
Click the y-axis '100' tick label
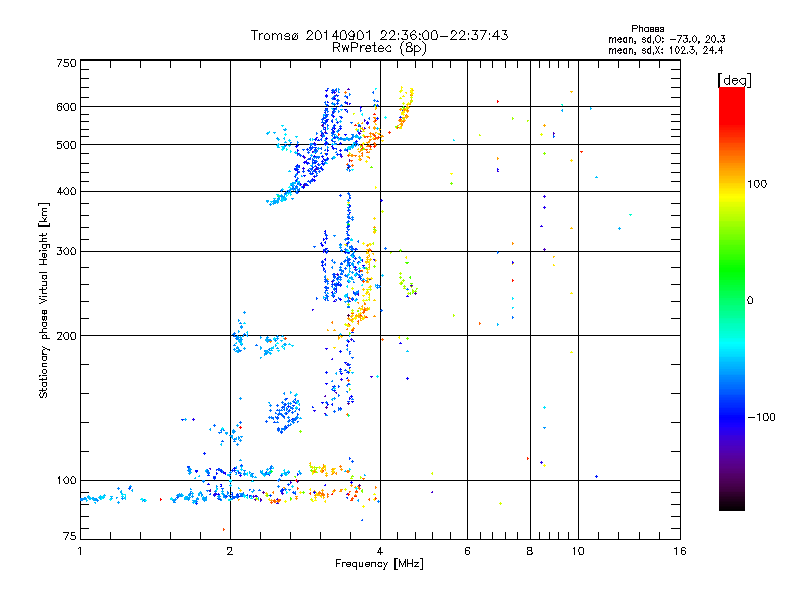(66, 481)
